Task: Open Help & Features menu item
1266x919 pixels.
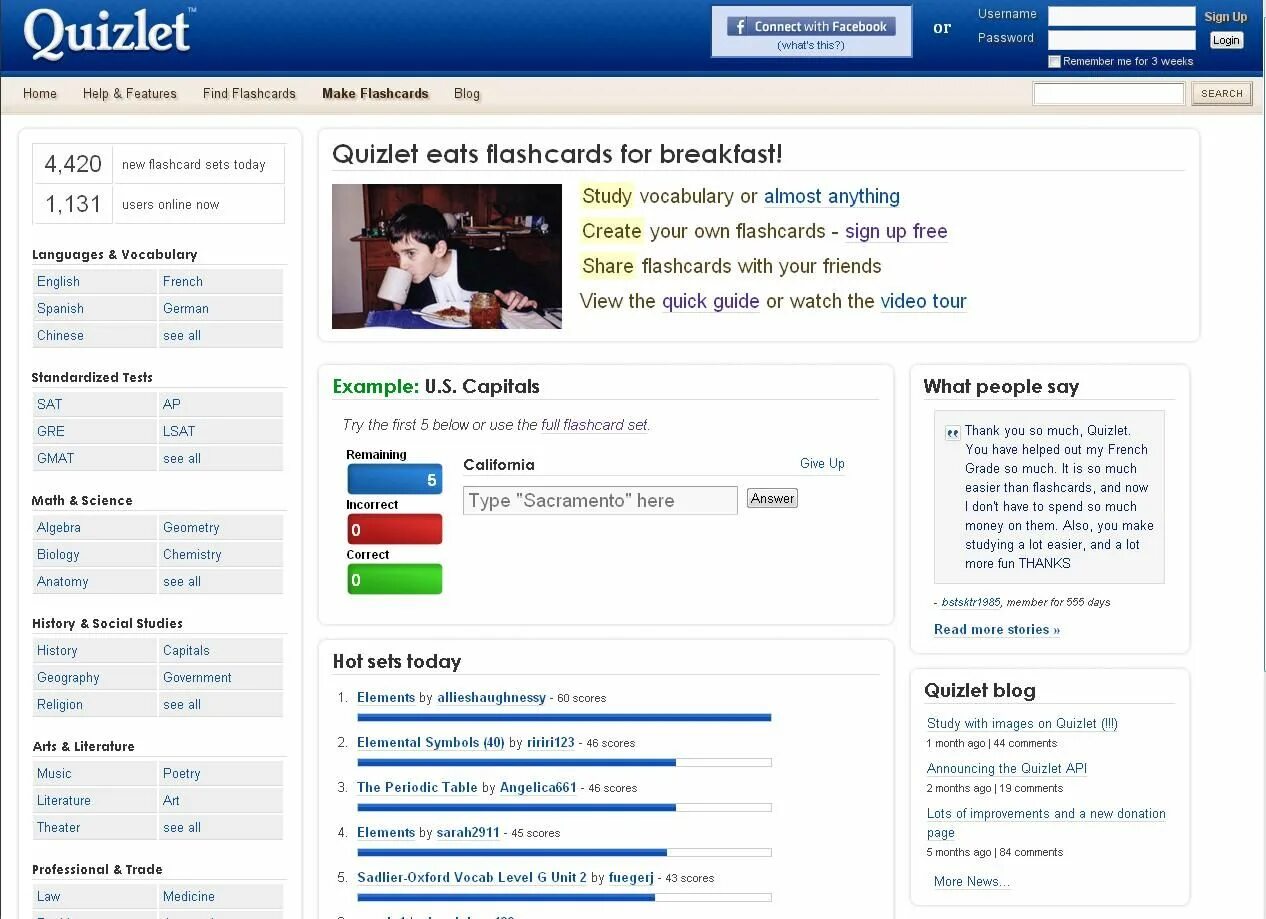Action: click(x=130, y=94)
